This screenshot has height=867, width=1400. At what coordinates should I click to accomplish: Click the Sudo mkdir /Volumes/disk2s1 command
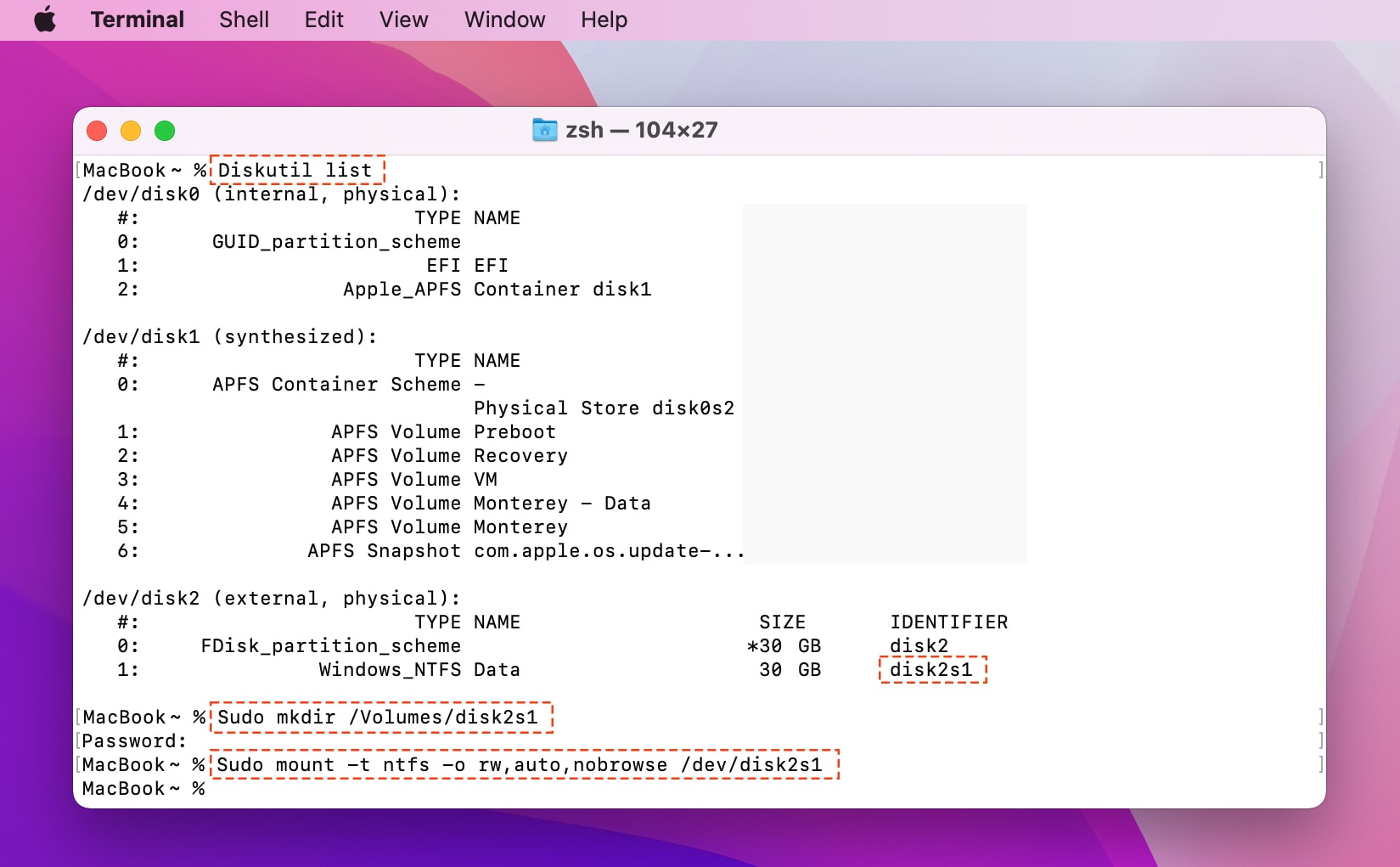380,718
